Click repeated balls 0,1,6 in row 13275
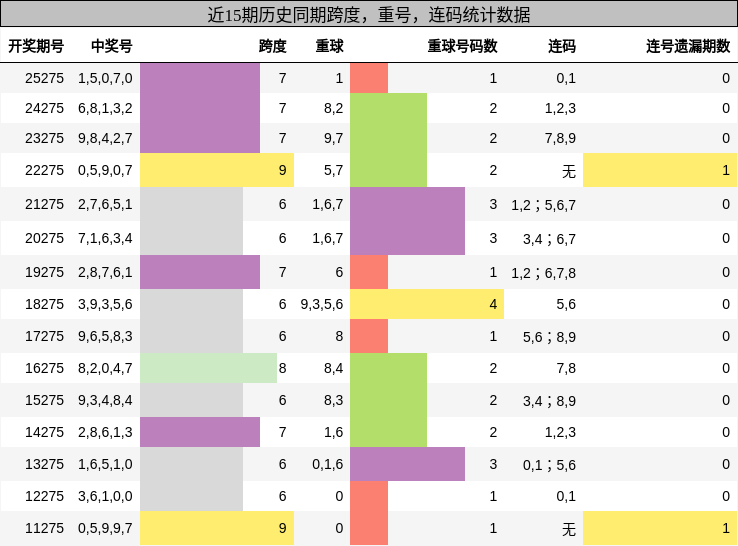Screen dimensions: 738x546 (x=328, y=464)
